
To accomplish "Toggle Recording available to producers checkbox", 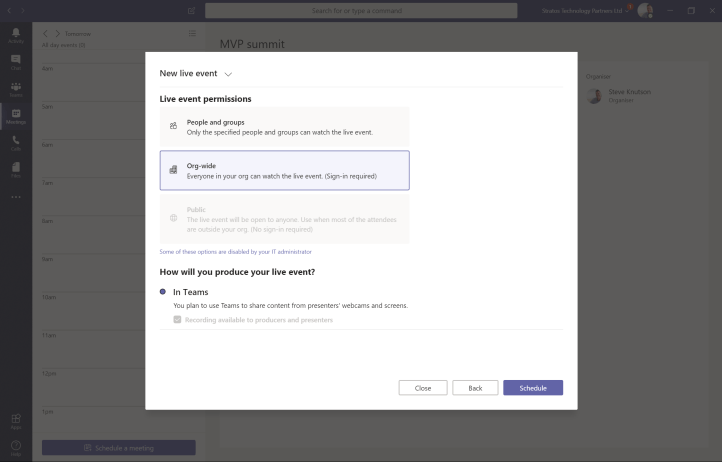I will click(x=177, y=320).
